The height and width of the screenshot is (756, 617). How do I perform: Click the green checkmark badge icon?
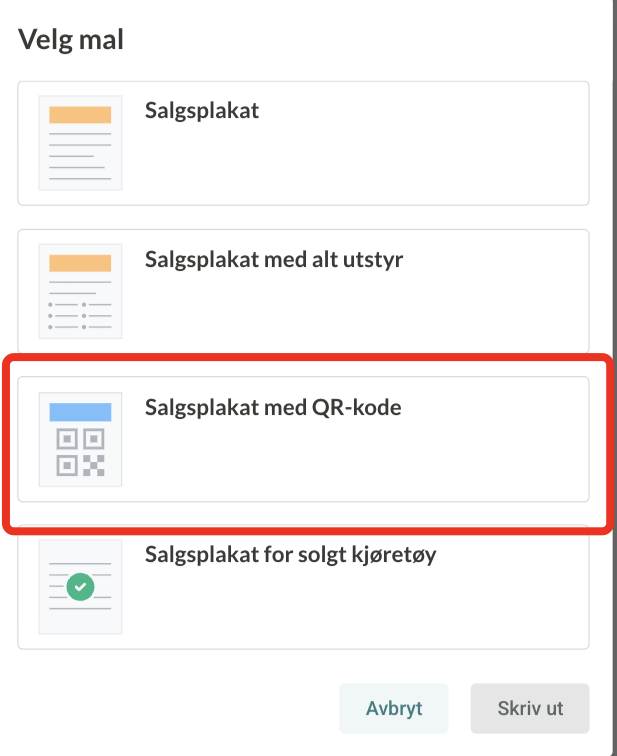tap(80, 587)
